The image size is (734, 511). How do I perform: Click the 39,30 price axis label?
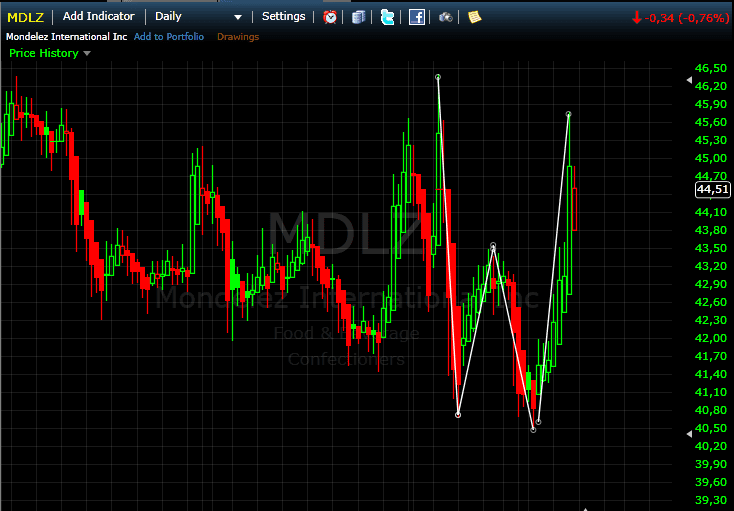coord(711,500)
